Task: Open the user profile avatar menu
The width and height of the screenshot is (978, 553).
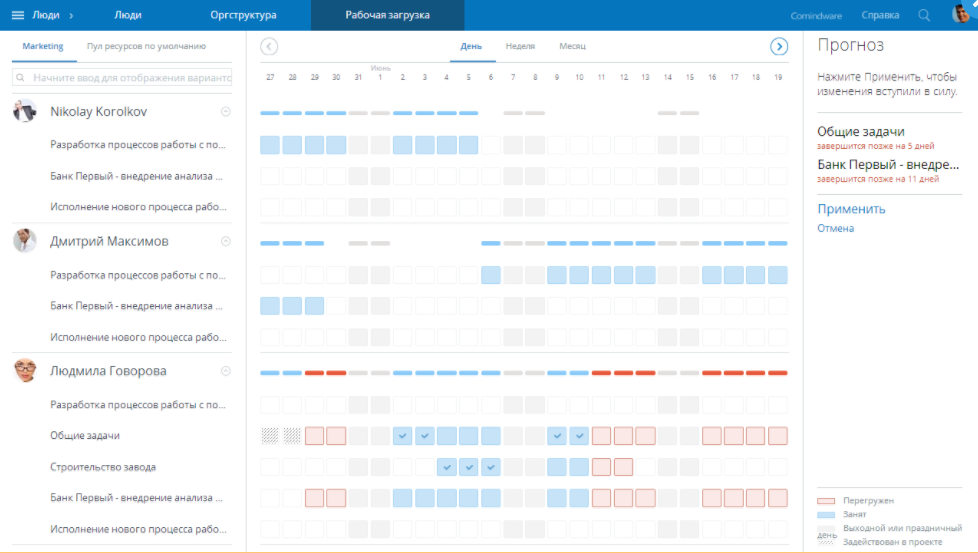Action: pos(959,15)
